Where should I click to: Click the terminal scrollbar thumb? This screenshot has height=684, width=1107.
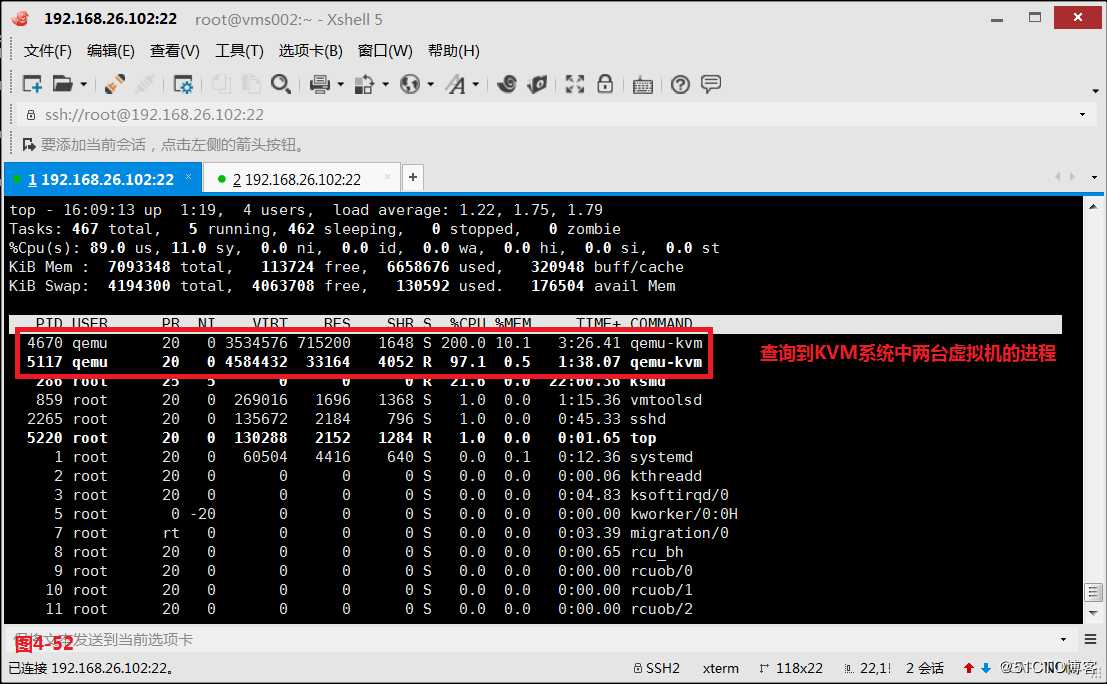[x=1093, y=592]
